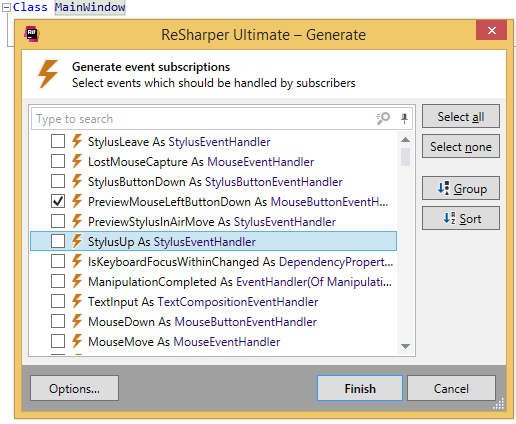
Task: Select ManipulationCompleted row text
Action: [240, 282]
